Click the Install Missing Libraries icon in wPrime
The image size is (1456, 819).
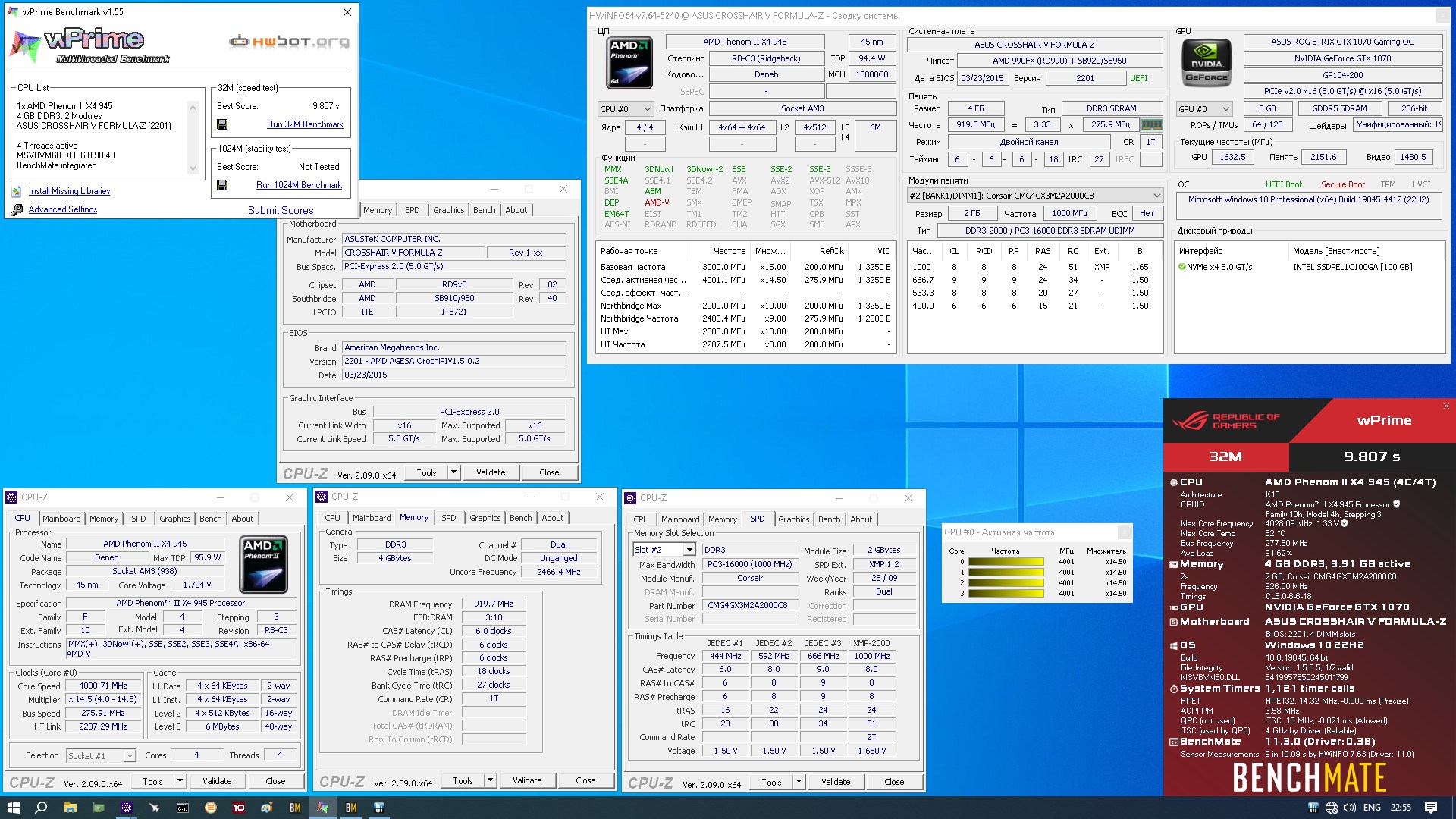click(x=17, y=192)
